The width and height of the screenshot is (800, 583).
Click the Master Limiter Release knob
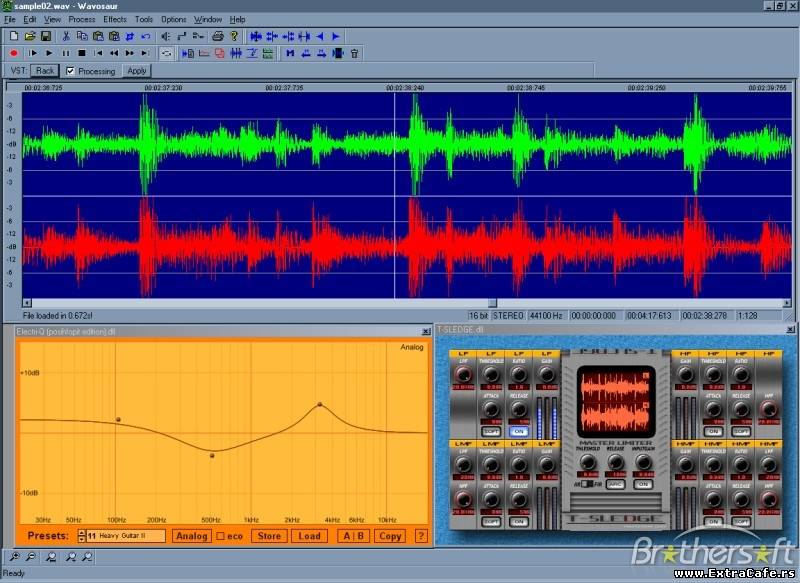(x=615, y=462)
